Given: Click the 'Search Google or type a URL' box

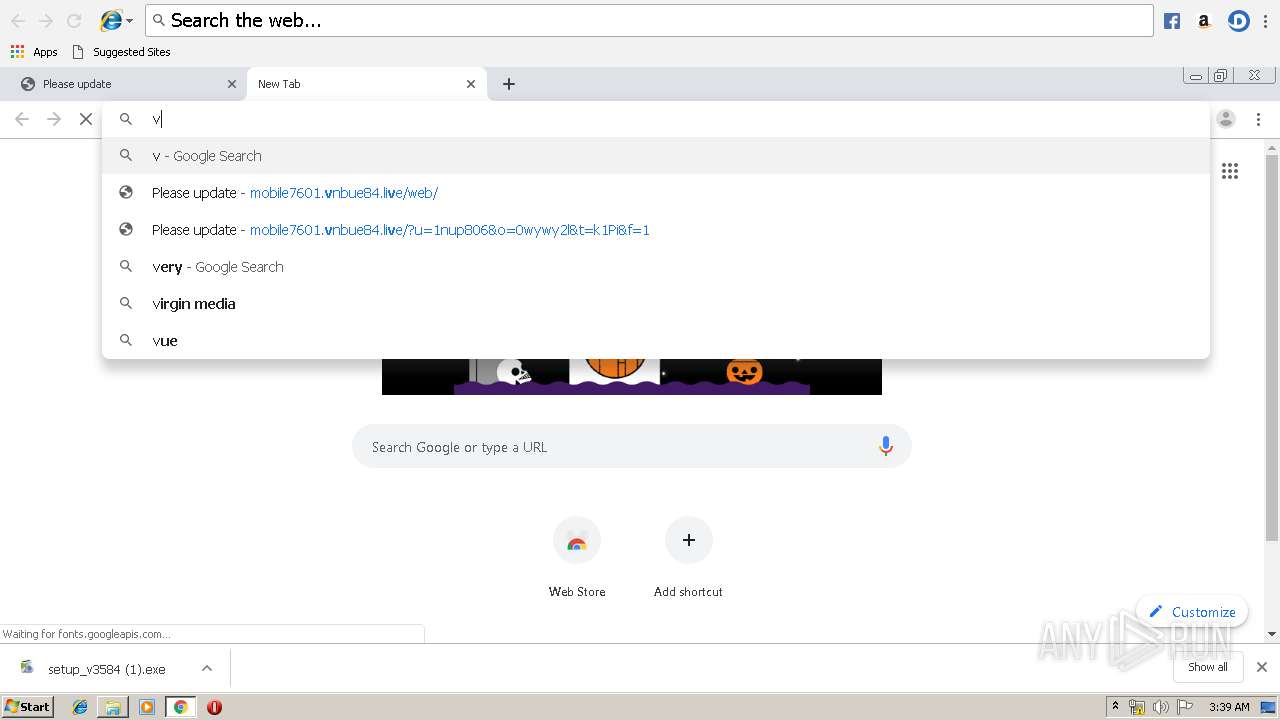Looking at the screenshot, I should tap(632, 447).
